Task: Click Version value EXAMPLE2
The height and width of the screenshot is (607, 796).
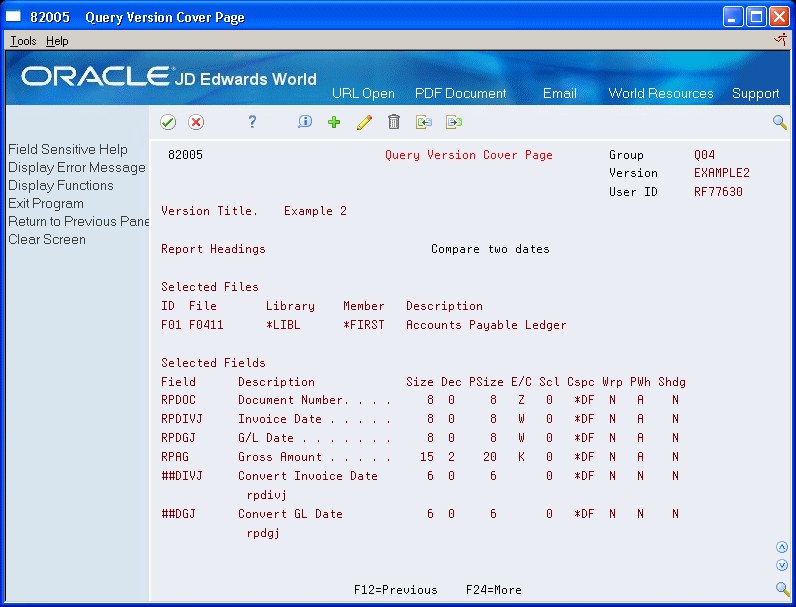Action: (721, 173)
